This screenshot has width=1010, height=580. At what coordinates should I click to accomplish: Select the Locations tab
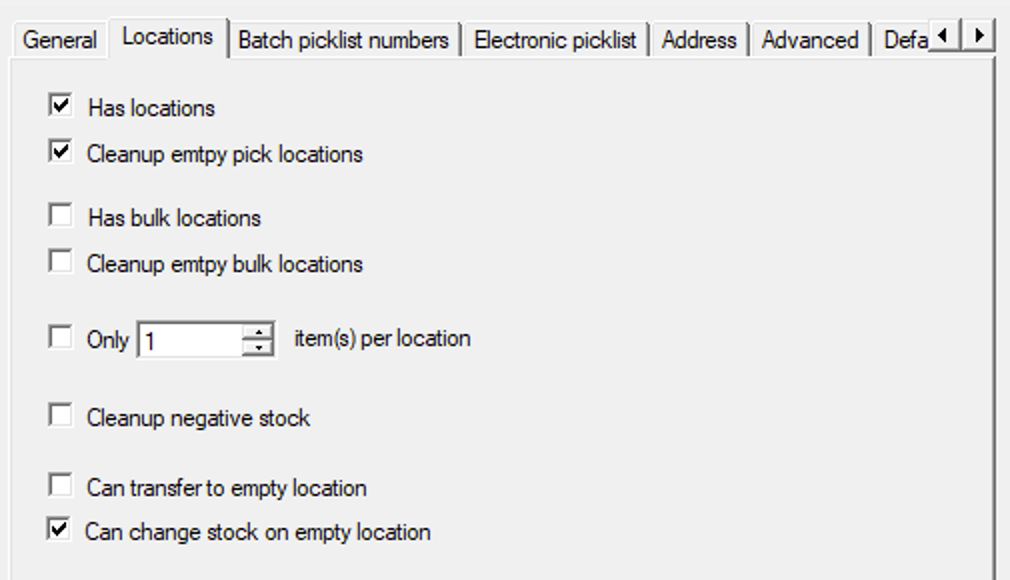click(167, 37)
